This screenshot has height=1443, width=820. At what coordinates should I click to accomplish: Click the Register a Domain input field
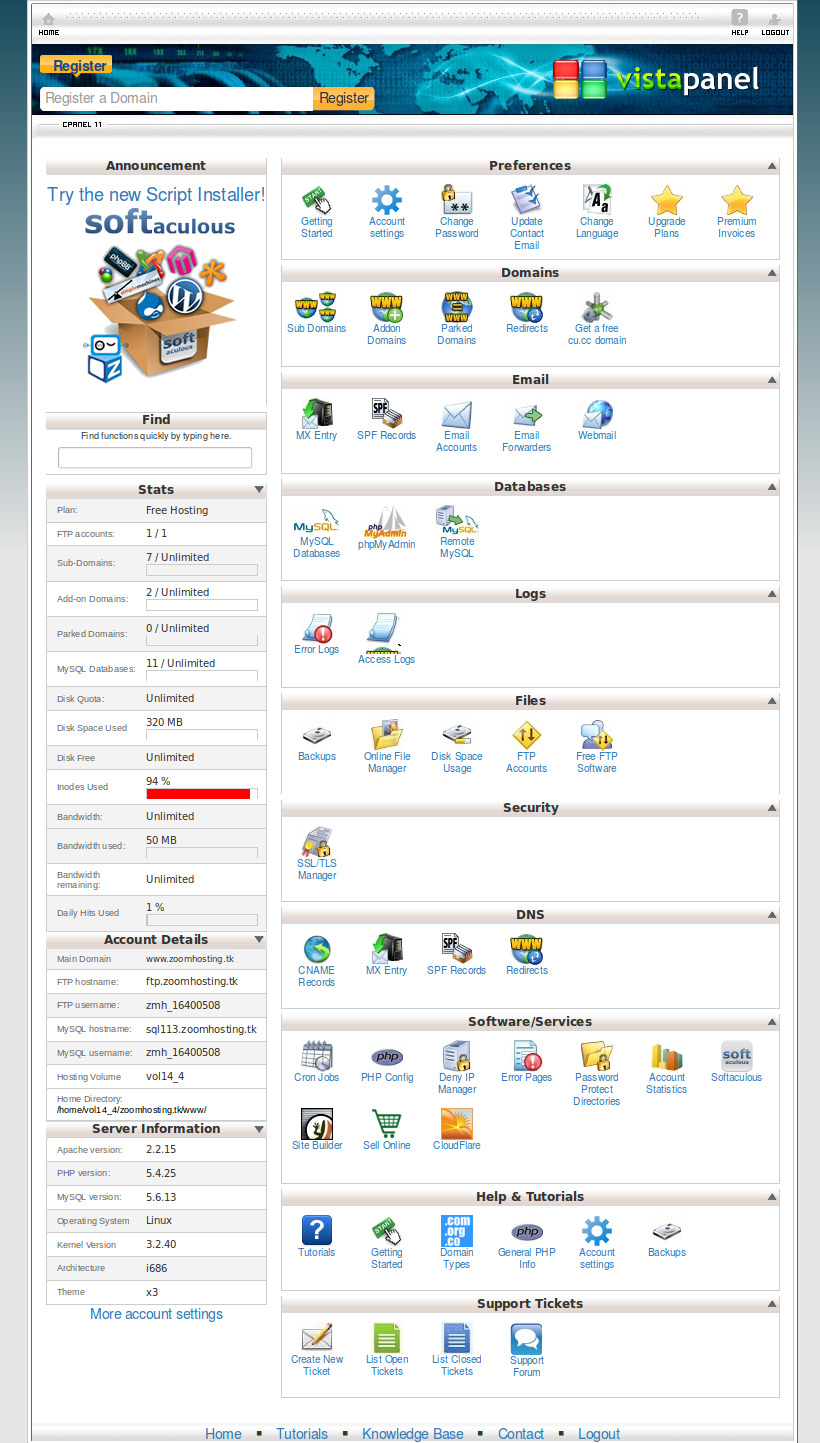[177, 98]
